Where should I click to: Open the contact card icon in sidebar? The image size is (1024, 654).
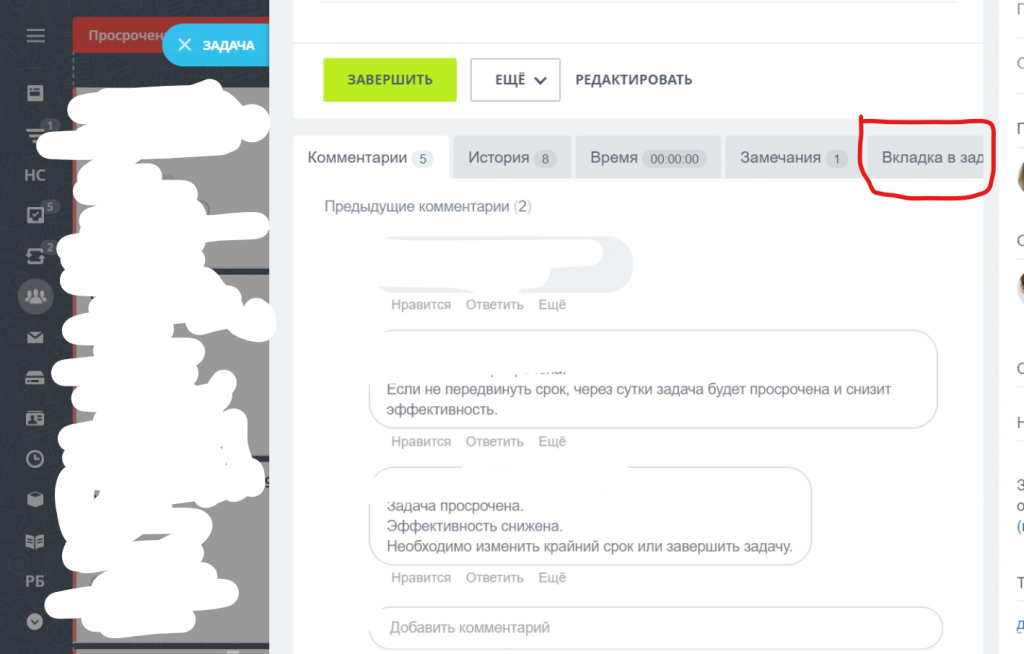pos(35,418)
